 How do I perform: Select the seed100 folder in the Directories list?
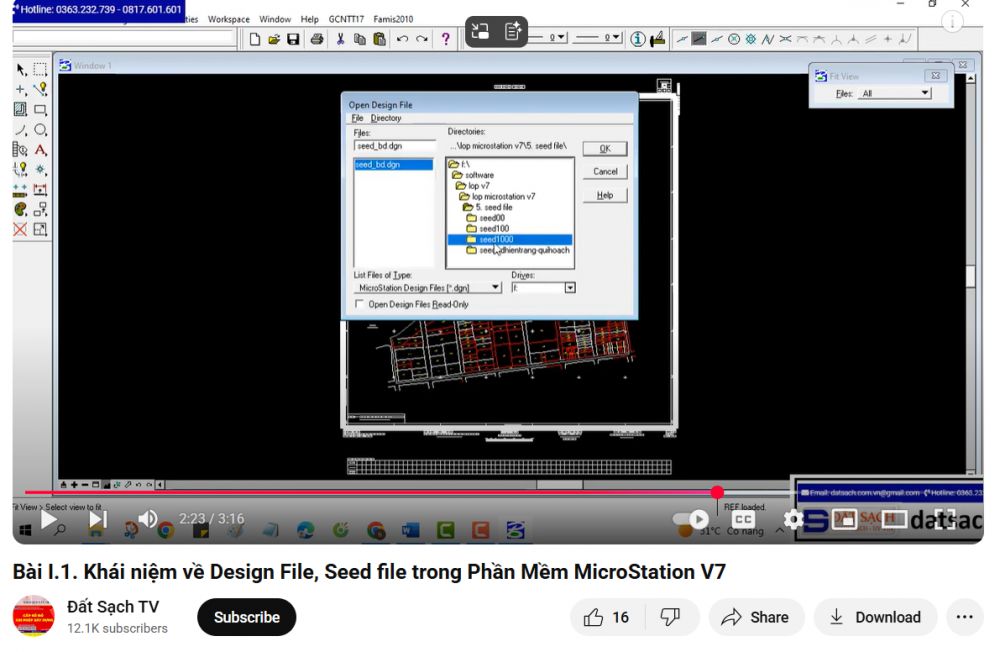[x=492, y=227]
